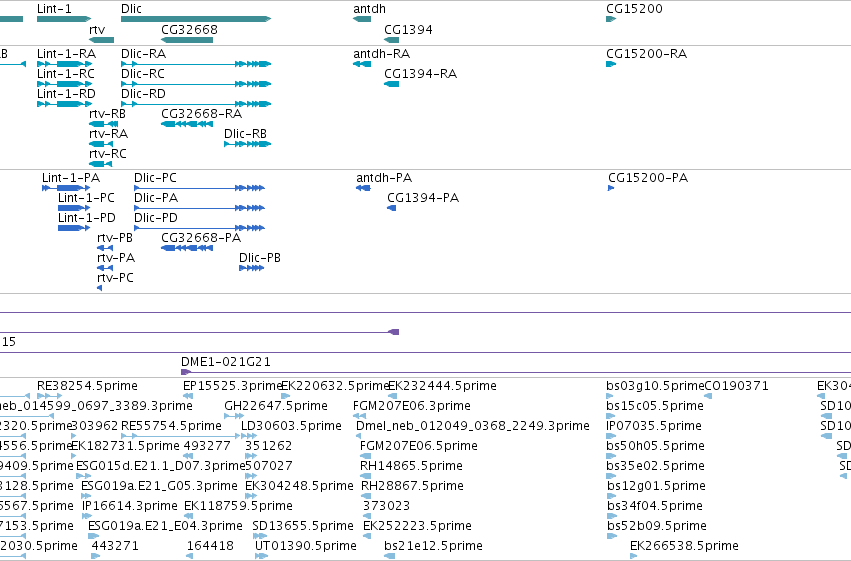Select the EK220632.5prime EST
This screenshot has width=851, height=561.
(x=286, y=397)
